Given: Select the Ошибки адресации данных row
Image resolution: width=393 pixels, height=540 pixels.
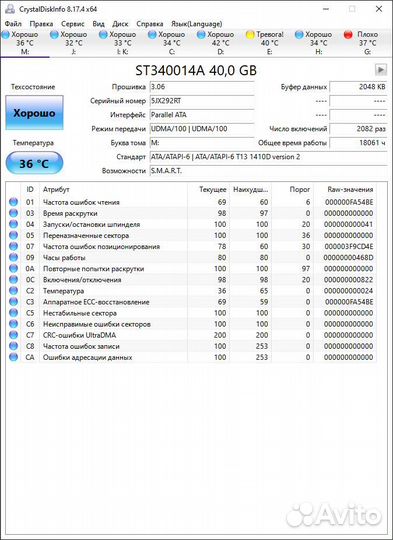Looking at the screenshot, I should coord(192,357).
